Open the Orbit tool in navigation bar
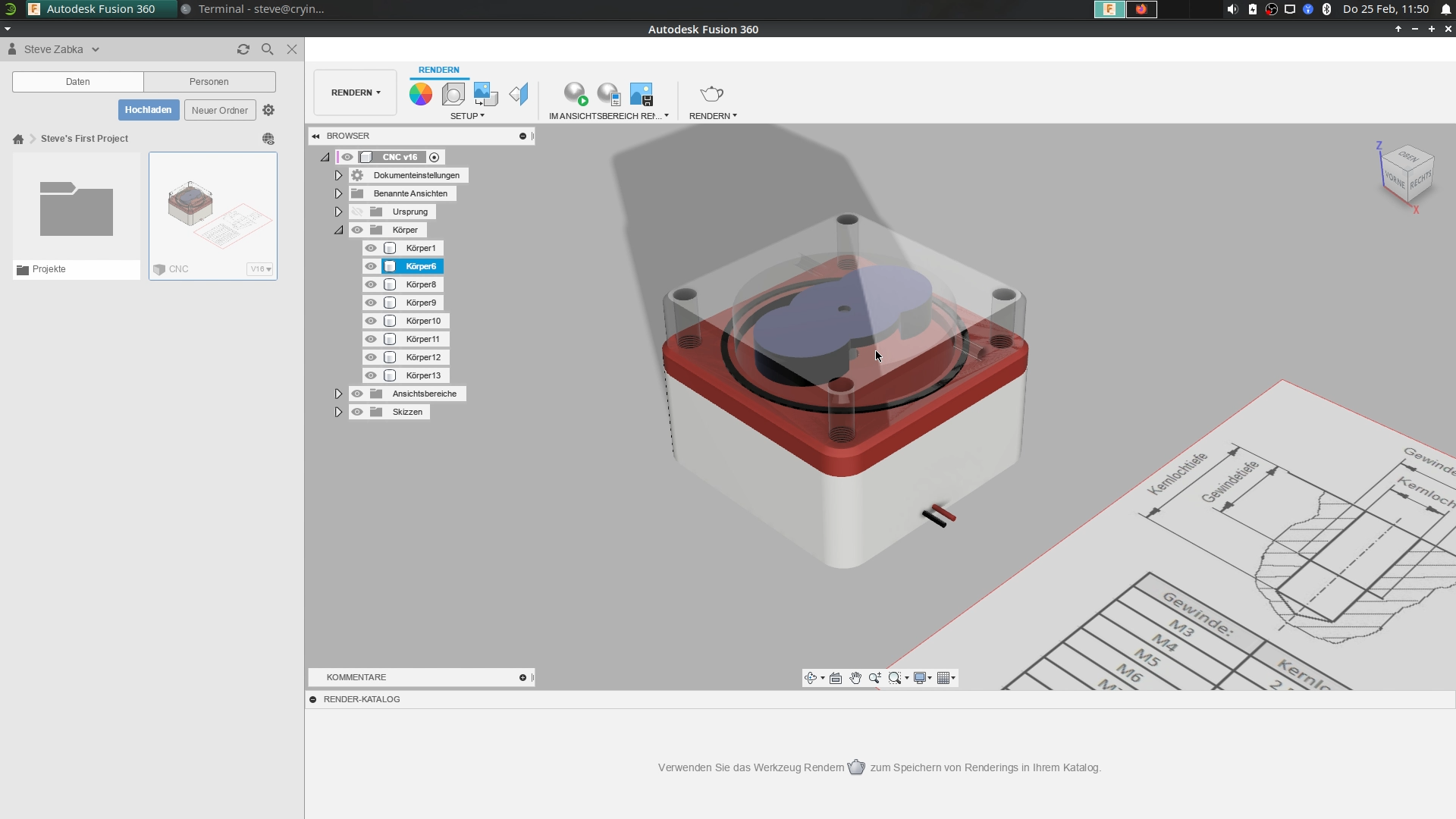1456x819 pixels. tap(811, 678)
